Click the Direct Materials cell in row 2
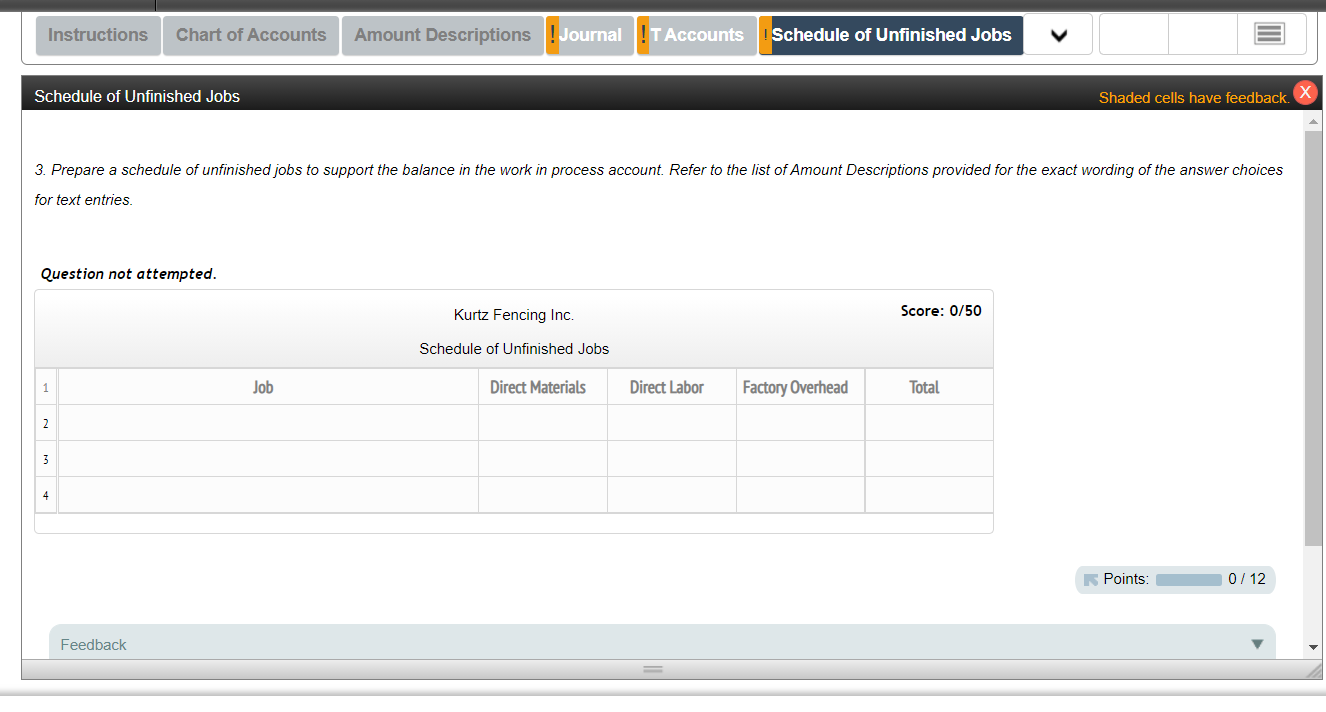 point(543,423)
